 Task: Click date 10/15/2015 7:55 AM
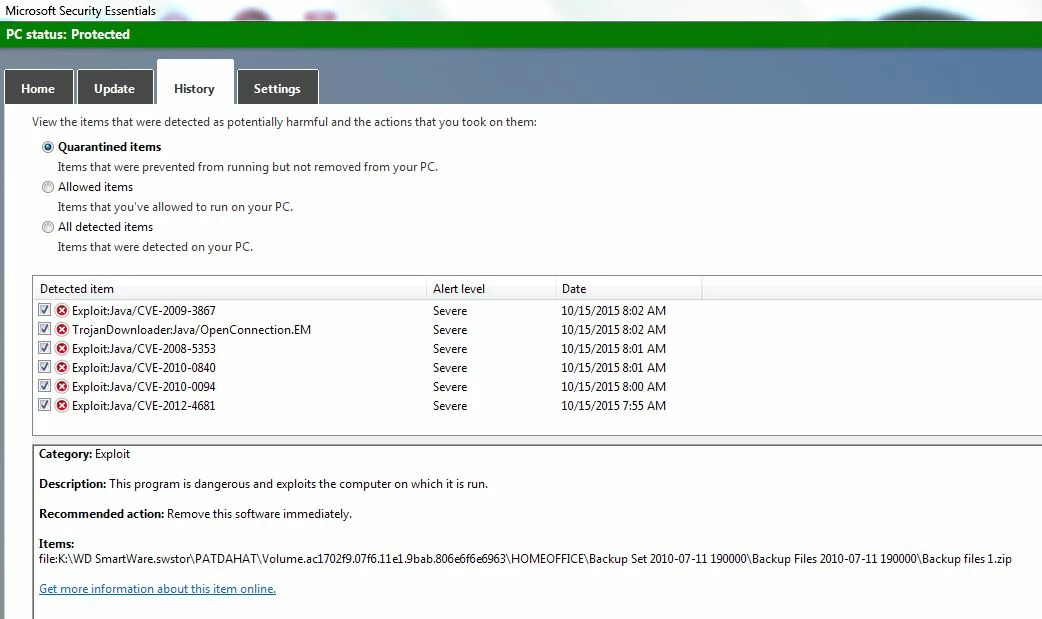(613, 406)
